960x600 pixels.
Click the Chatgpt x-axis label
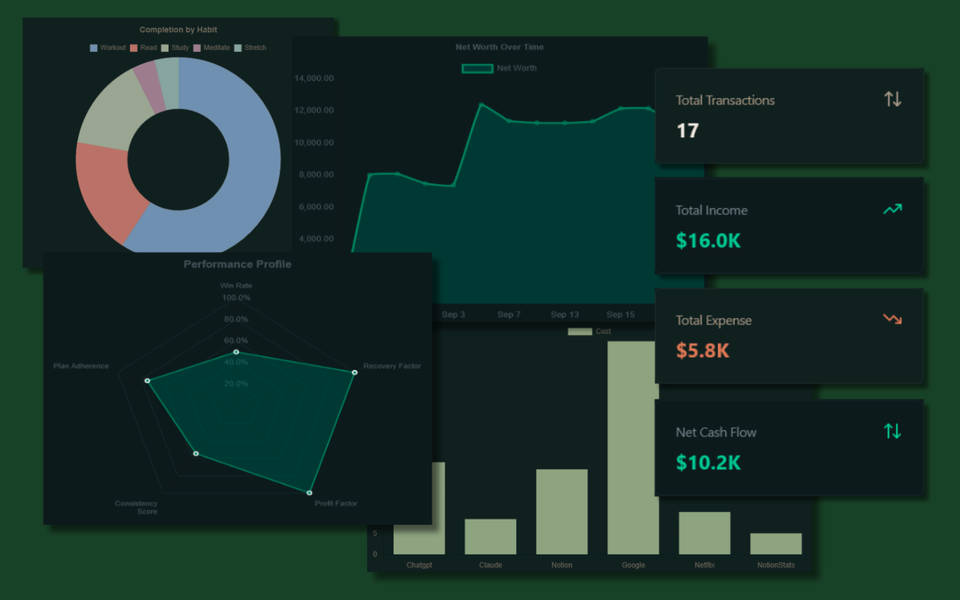[x=419, y=565]
